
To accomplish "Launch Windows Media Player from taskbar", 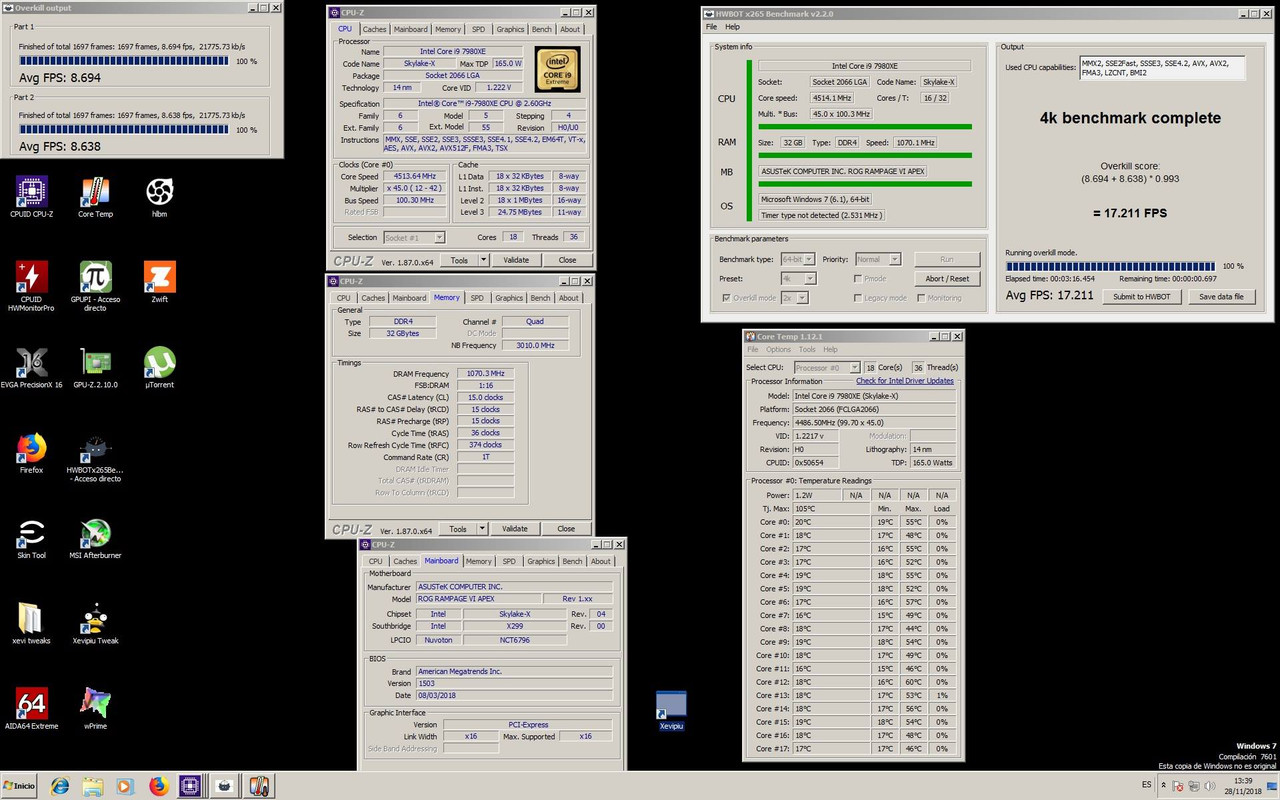I will (125, 786).
